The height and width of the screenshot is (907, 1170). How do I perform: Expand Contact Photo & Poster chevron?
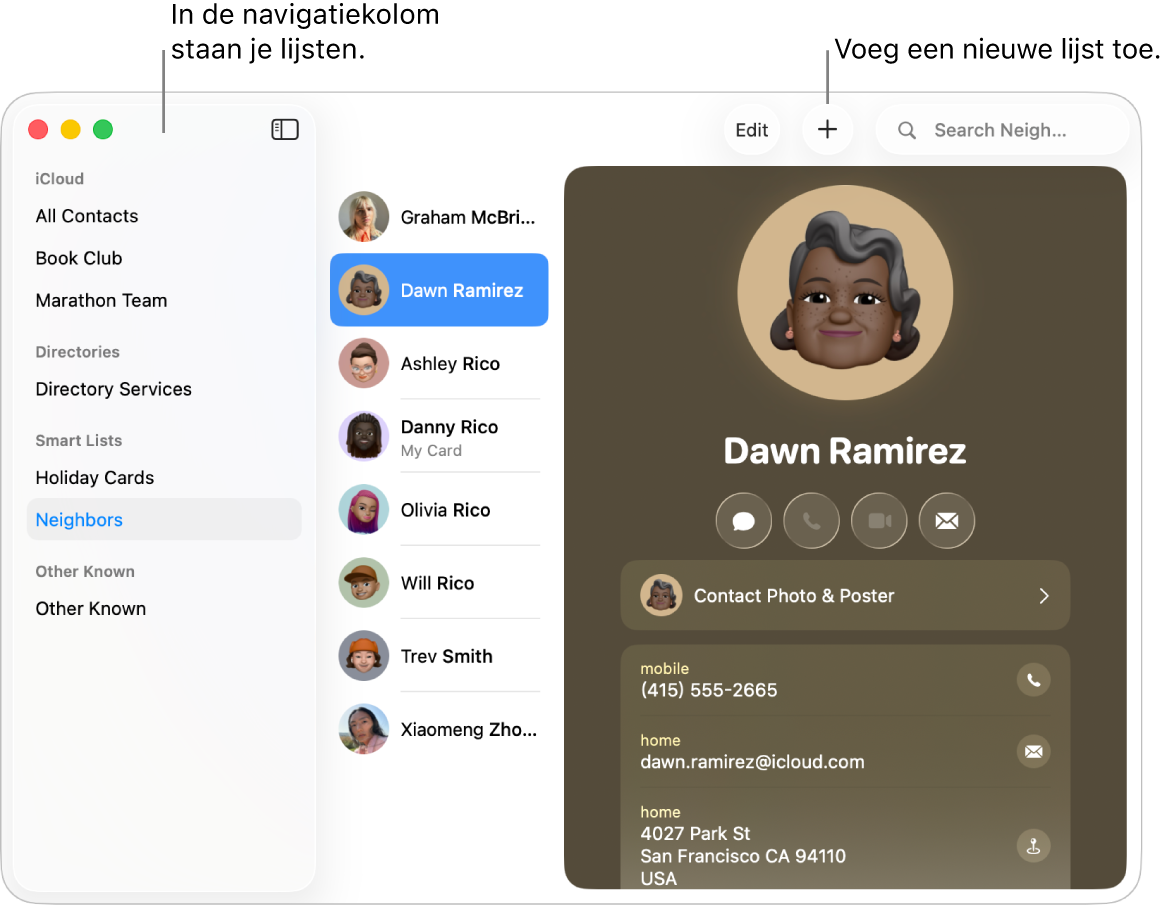[1044, 595]
